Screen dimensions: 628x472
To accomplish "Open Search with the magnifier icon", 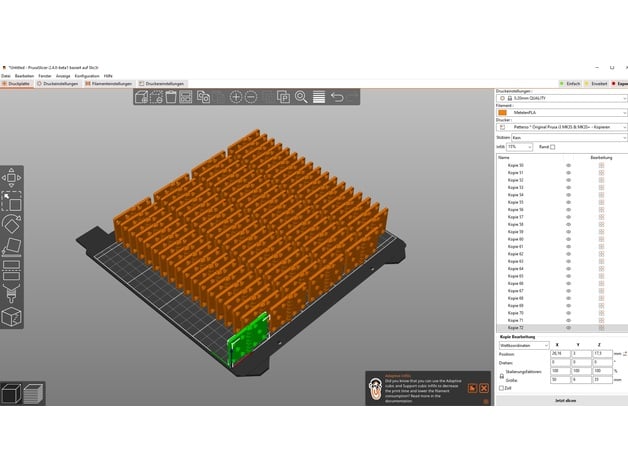I will (x=301, y=97).
